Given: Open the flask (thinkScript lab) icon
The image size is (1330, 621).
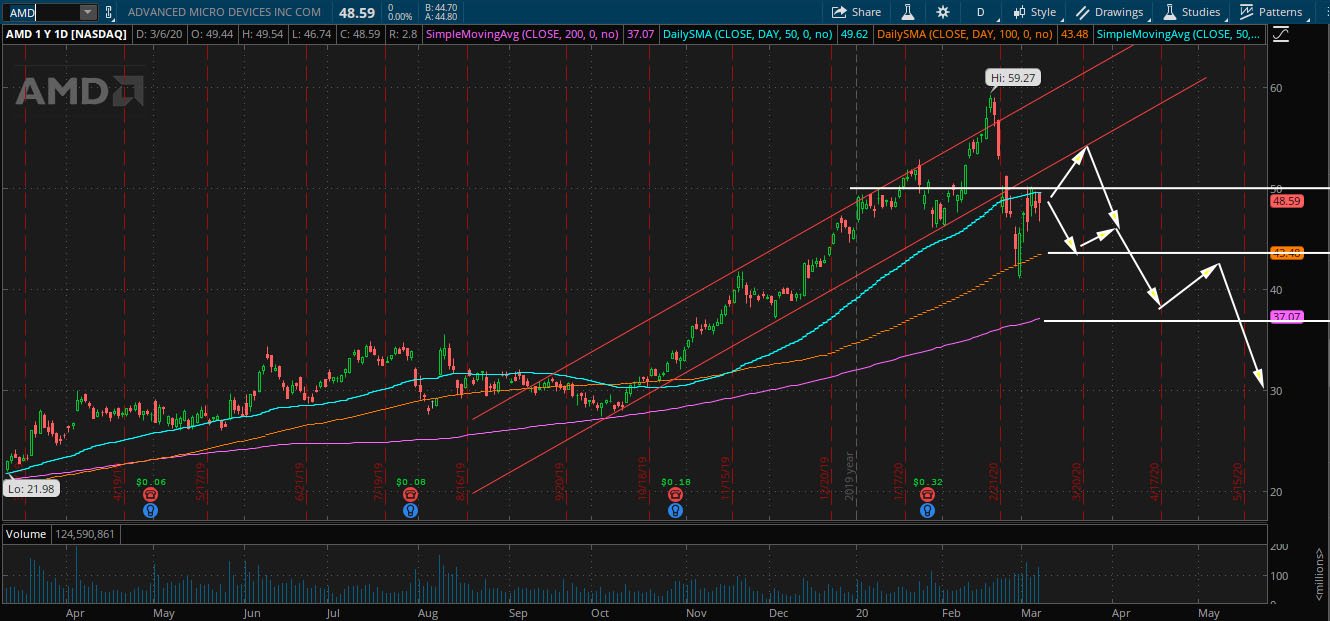Looking at the screenshot, I should pyautogui.click(x=908, y=12).
